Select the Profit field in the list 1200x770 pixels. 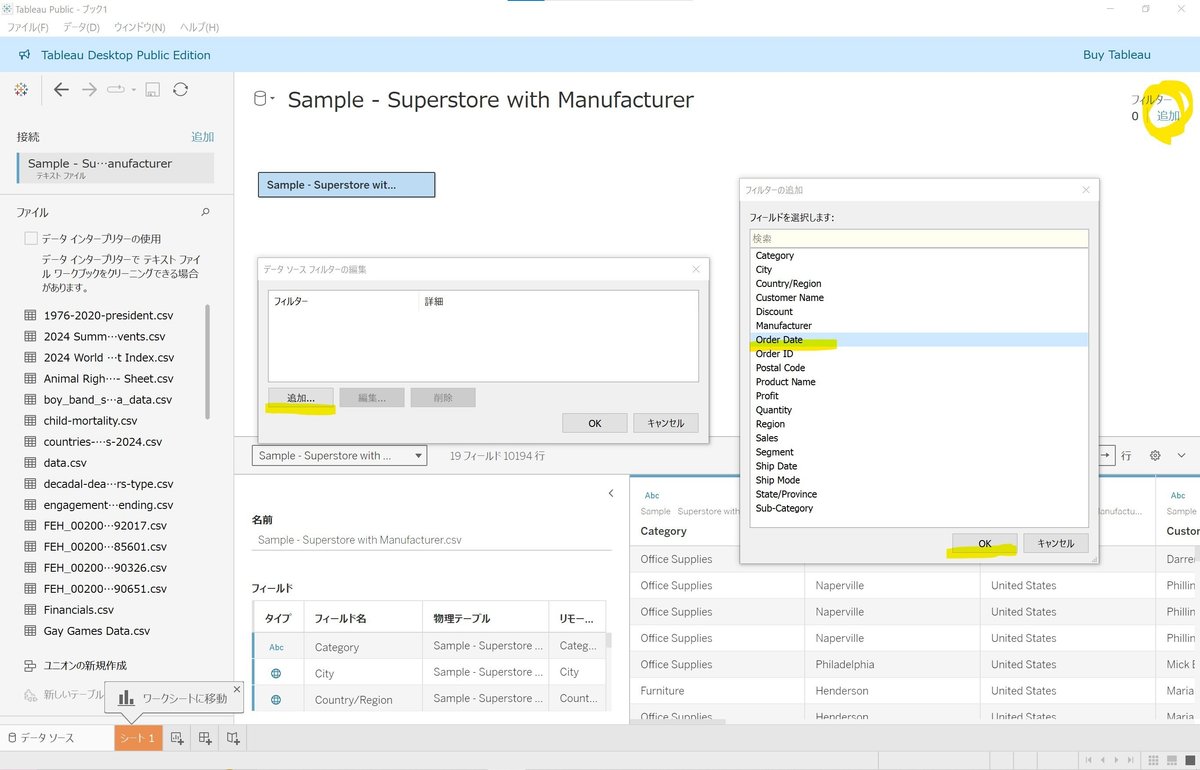click(x=919, y=396)
